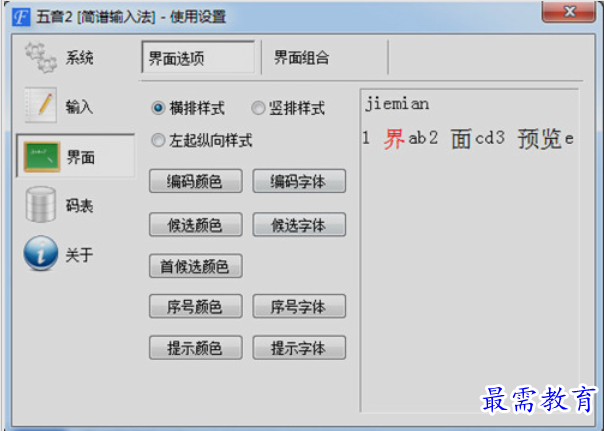Open the 提示颜色 button

tap(196, 348)
